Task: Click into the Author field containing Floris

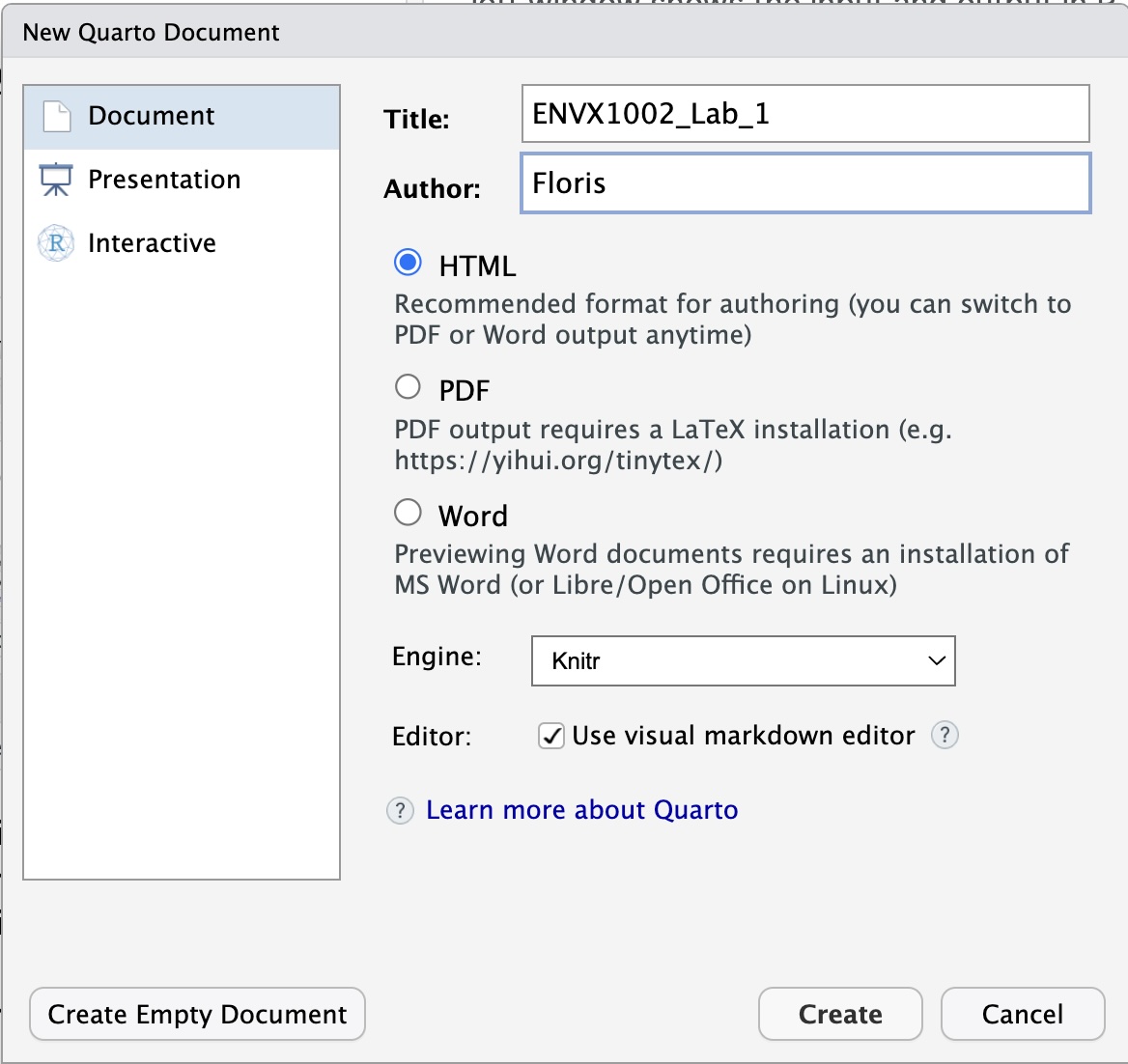Action: (805, 182)
